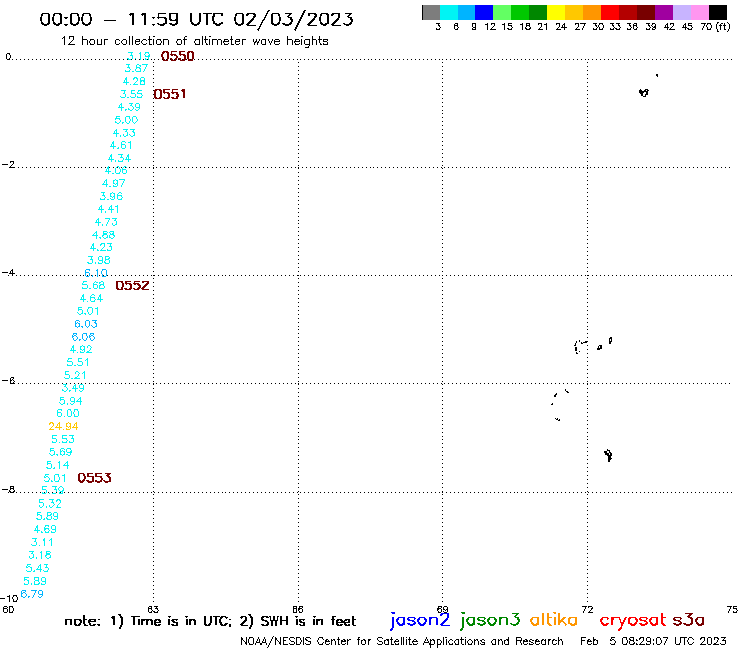Click the black swatch ending the color scale
Screen dimensions: 740x650
(x=717, y=12)
